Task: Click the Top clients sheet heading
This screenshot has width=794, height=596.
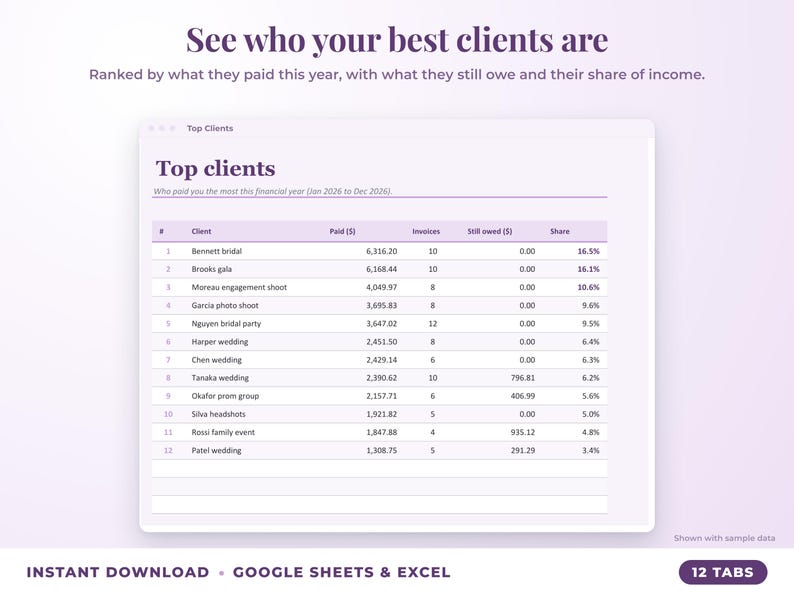Action: [216, 169]
